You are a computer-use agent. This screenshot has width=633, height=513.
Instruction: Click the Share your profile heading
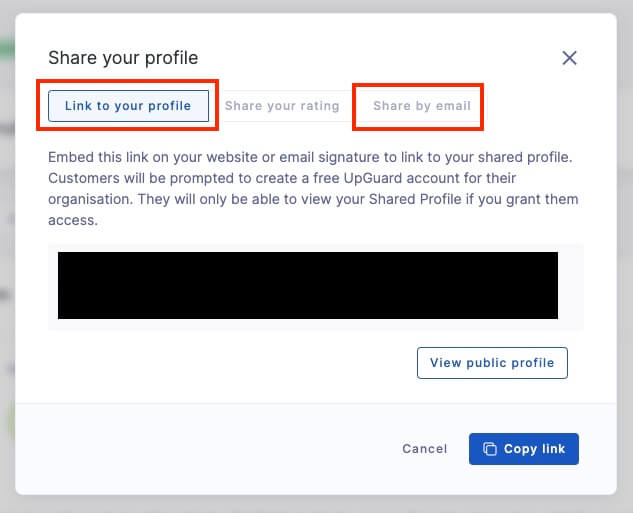coord(123,58)
